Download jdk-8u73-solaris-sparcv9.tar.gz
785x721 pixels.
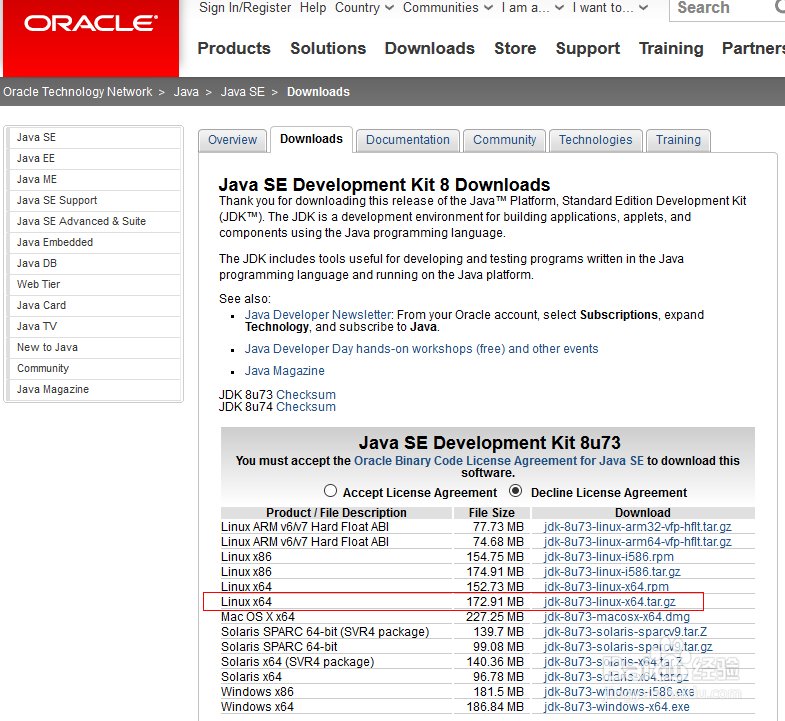628,647
